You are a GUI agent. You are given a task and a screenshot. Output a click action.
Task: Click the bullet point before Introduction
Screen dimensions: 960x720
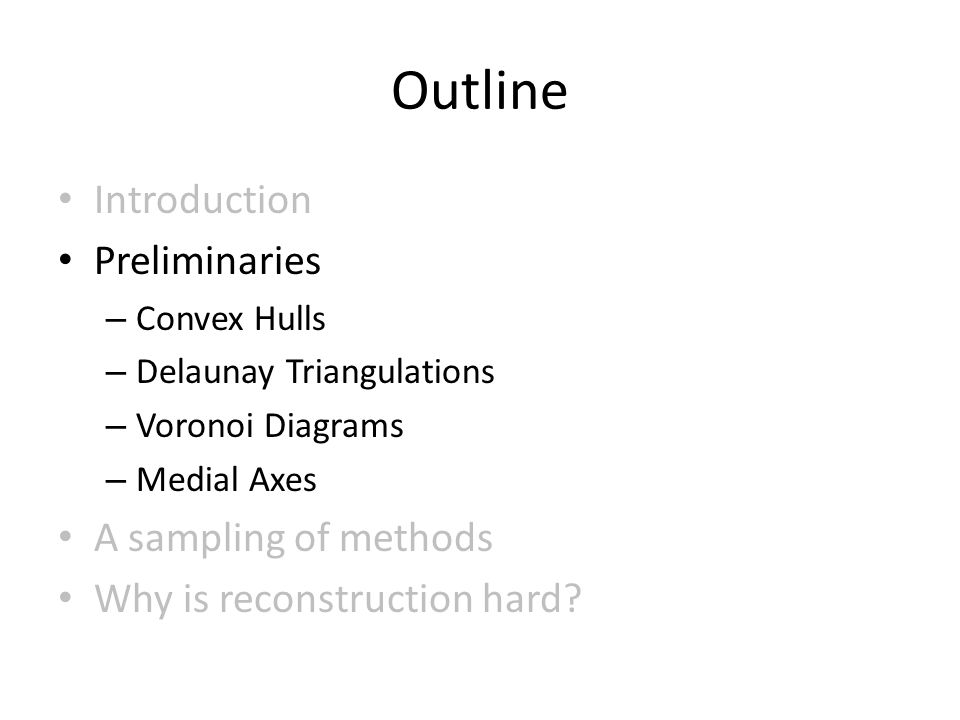[66, 199]
